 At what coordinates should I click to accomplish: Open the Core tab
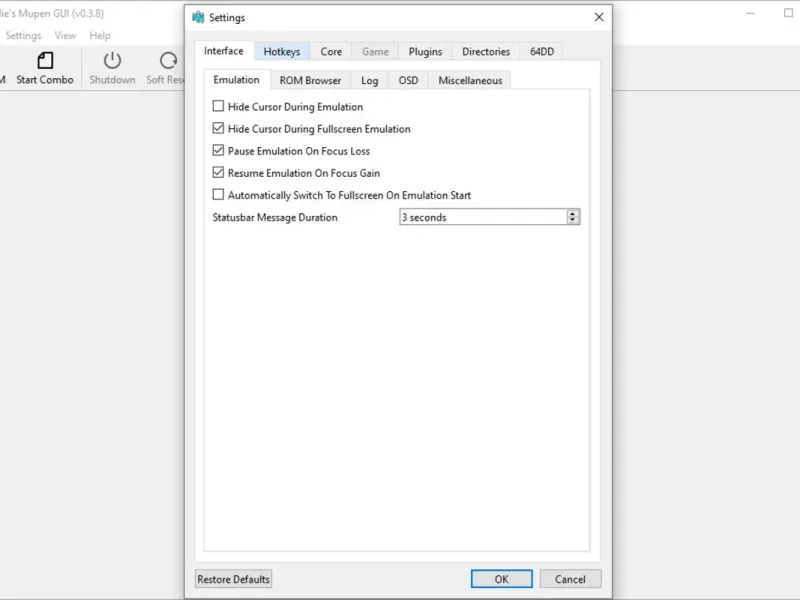click(x=331, y=52)
